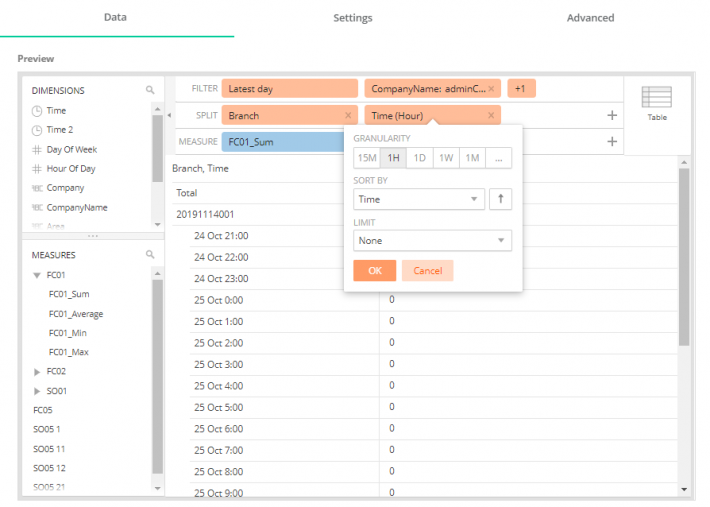Switch to the Settings tab
The width and height of the screenshot is (710, 507).
pos(353,18)
